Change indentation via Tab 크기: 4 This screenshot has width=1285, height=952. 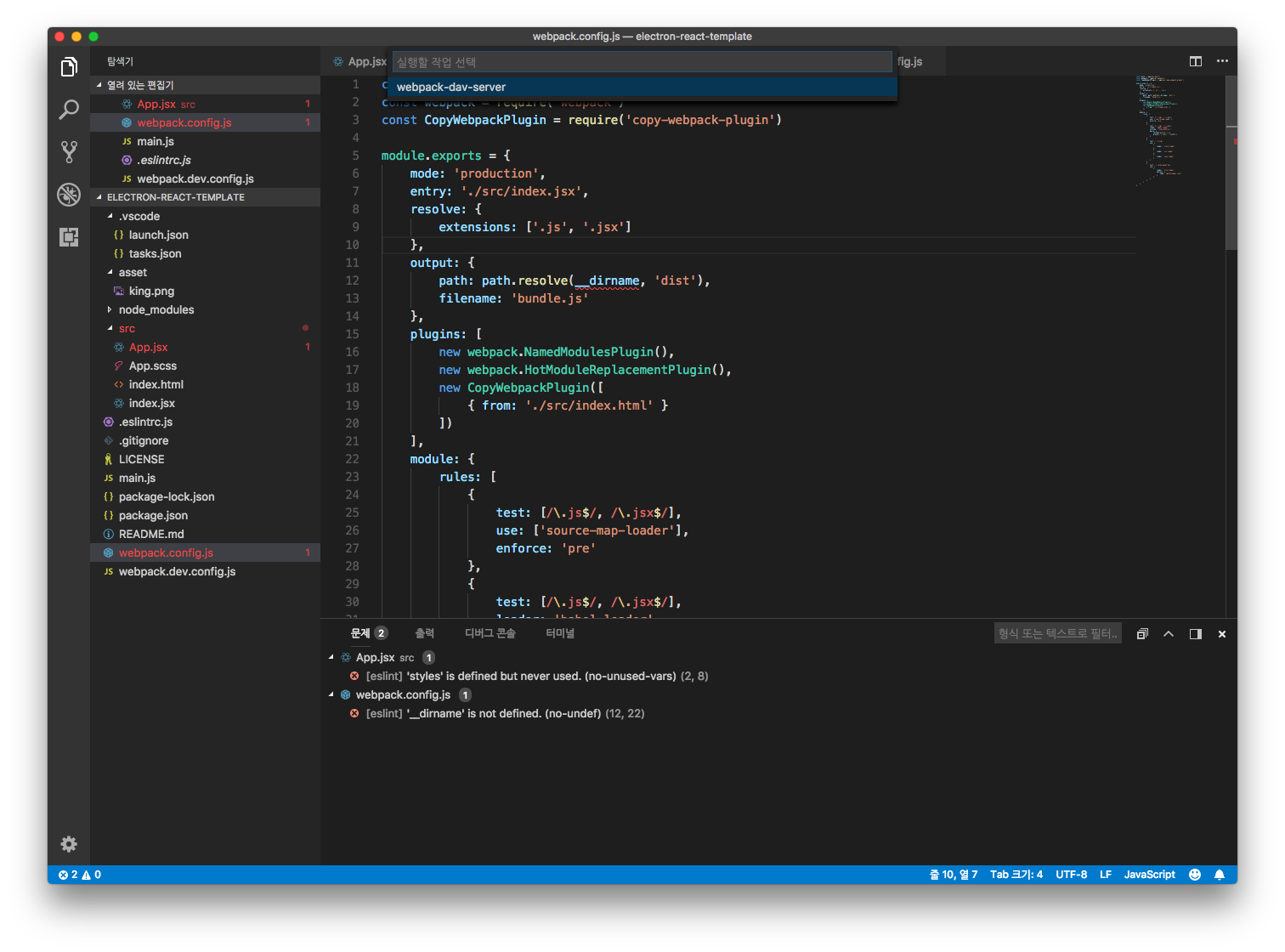(1016, 875)
